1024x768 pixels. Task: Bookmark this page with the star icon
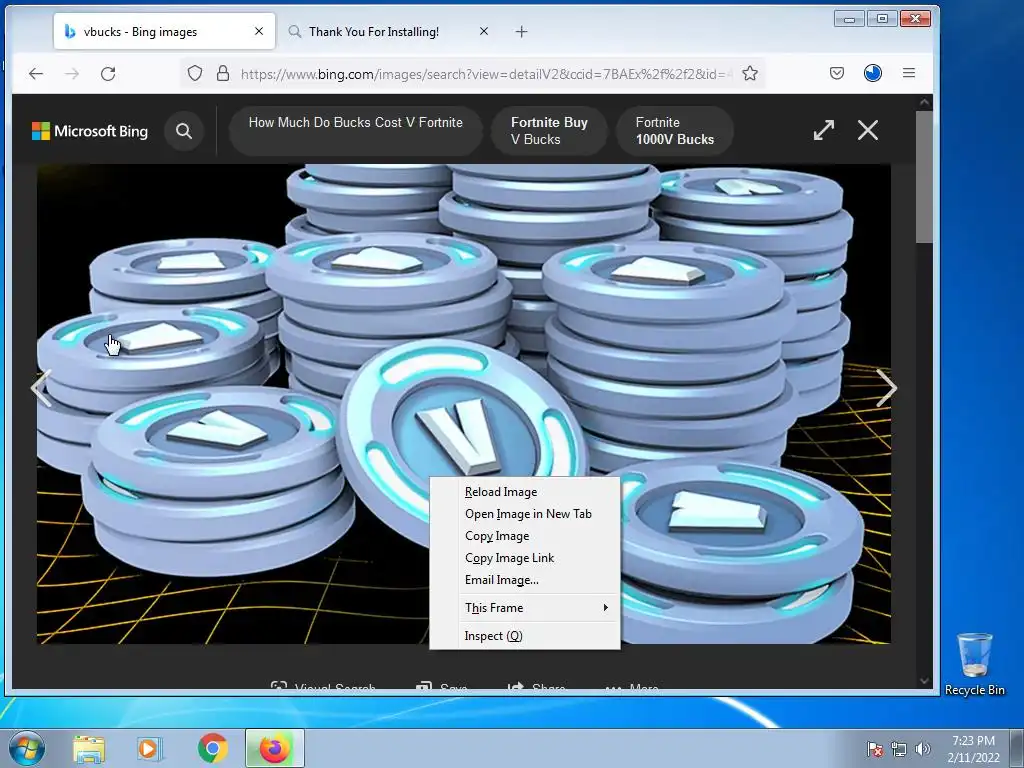[750, 73]
